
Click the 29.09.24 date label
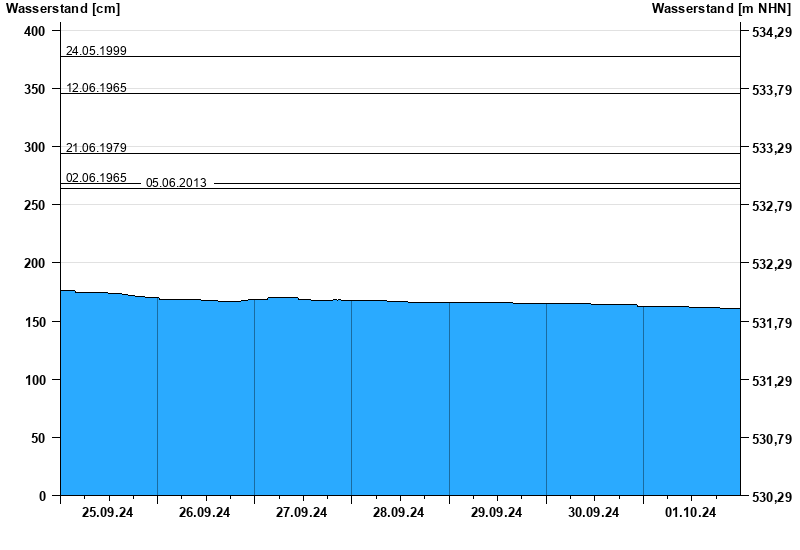coord(496,513)
